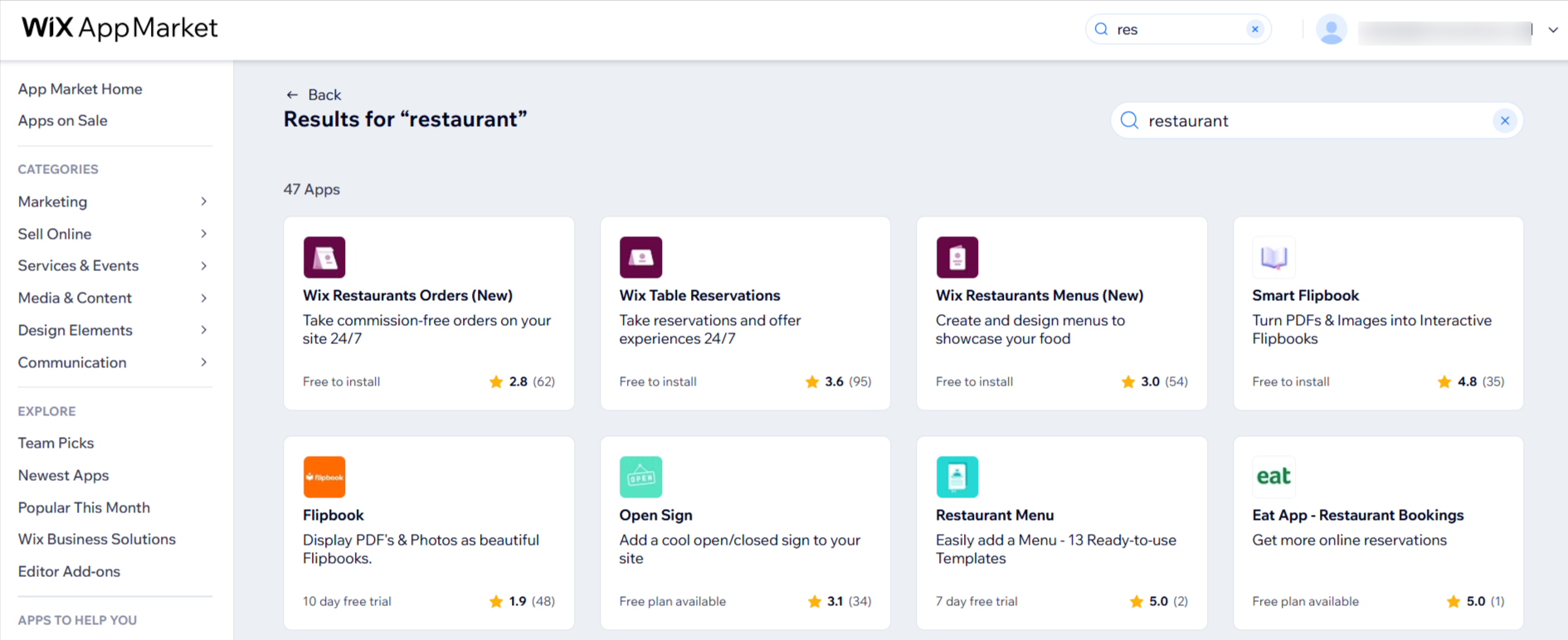The image size is (1568, 640).
Task: Open Editor Add-ons
Action: [69, 571]
